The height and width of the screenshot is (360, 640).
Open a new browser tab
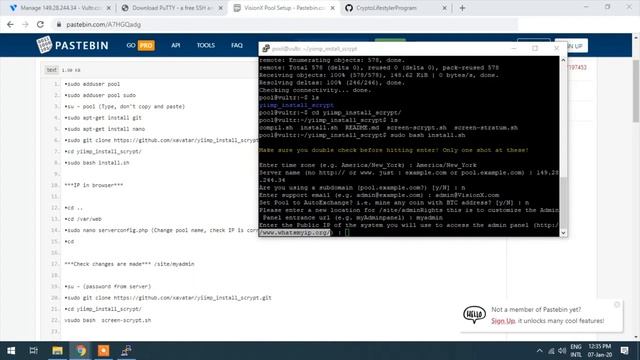(462, 8)
